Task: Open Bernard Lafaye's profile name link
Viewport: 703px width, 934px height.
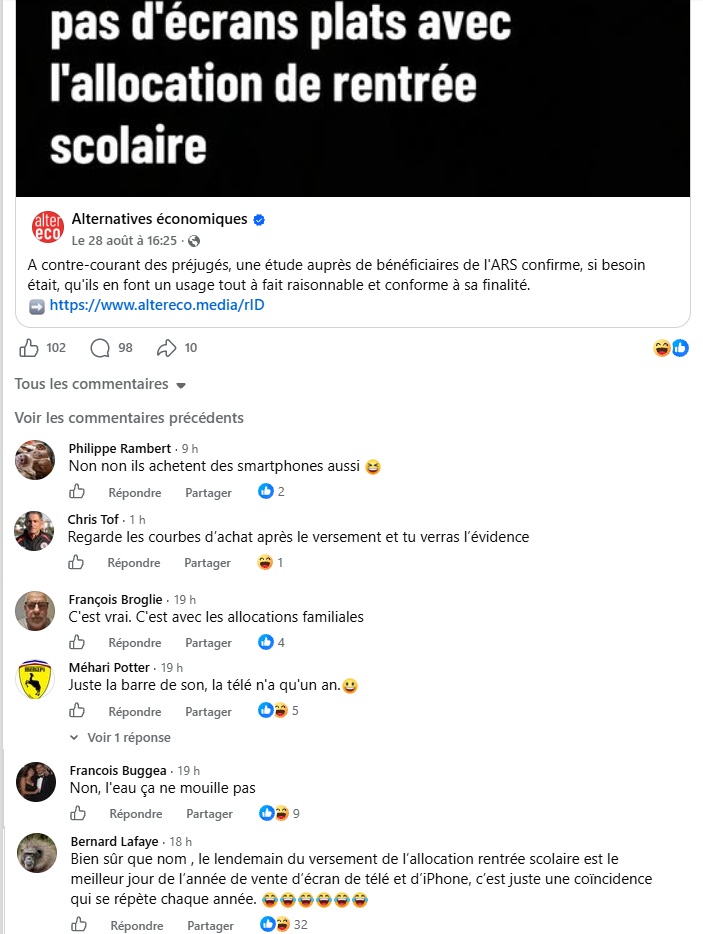Action: [114, 842]
